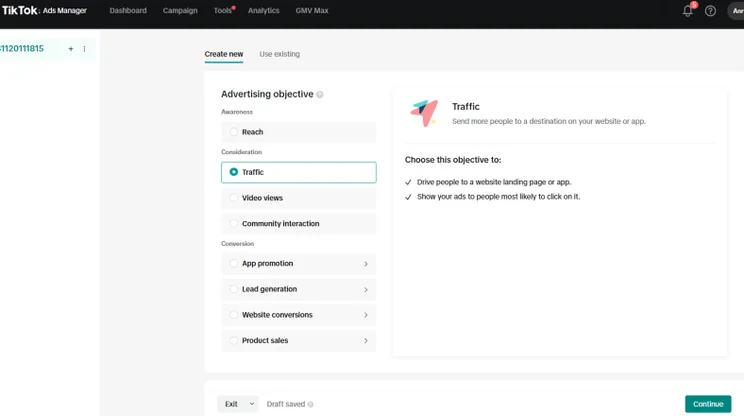Open the Analytics menu item

coord(263,10)
